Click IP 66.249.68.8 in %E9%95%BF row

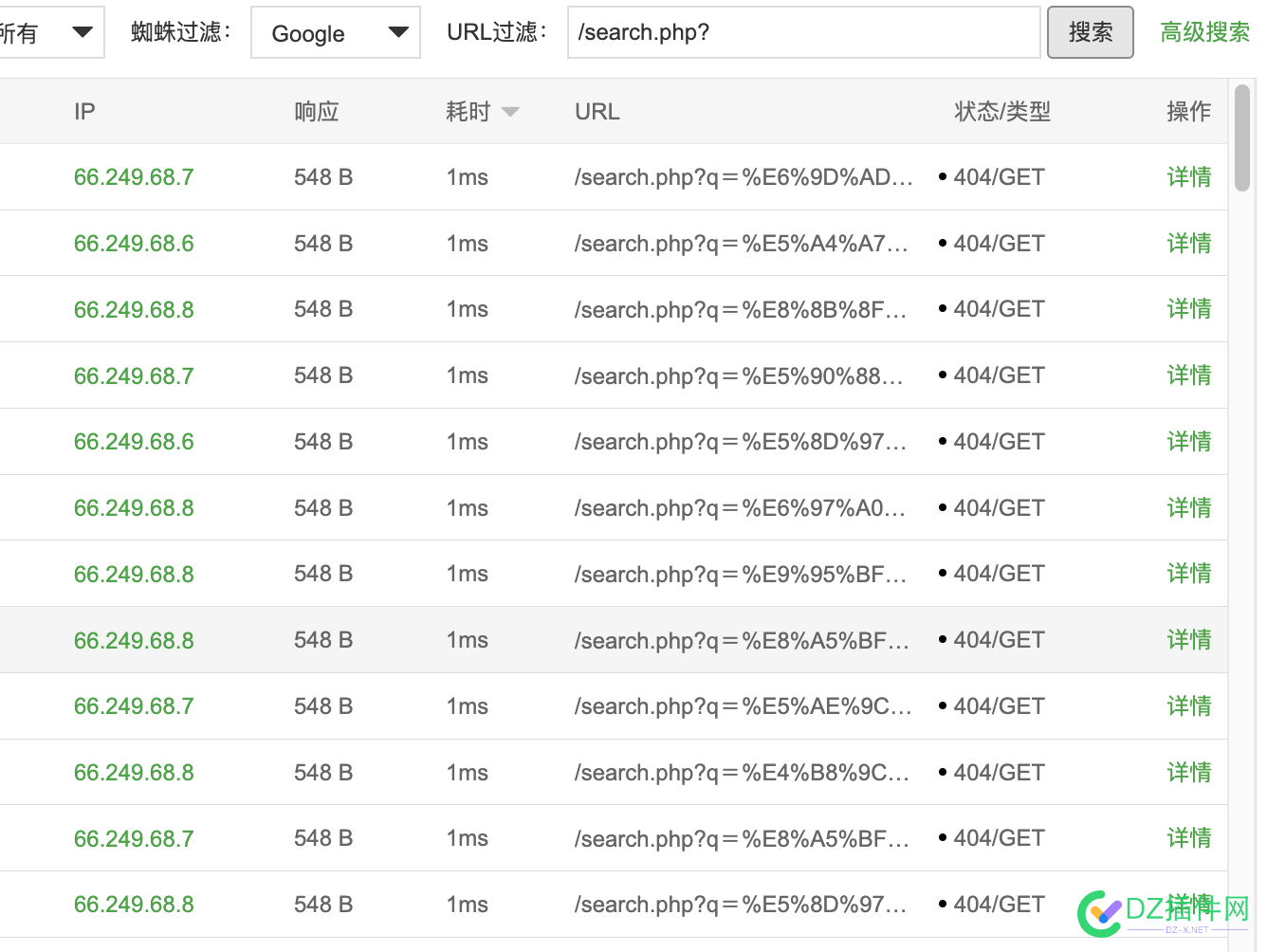click(x=134, y=575)
